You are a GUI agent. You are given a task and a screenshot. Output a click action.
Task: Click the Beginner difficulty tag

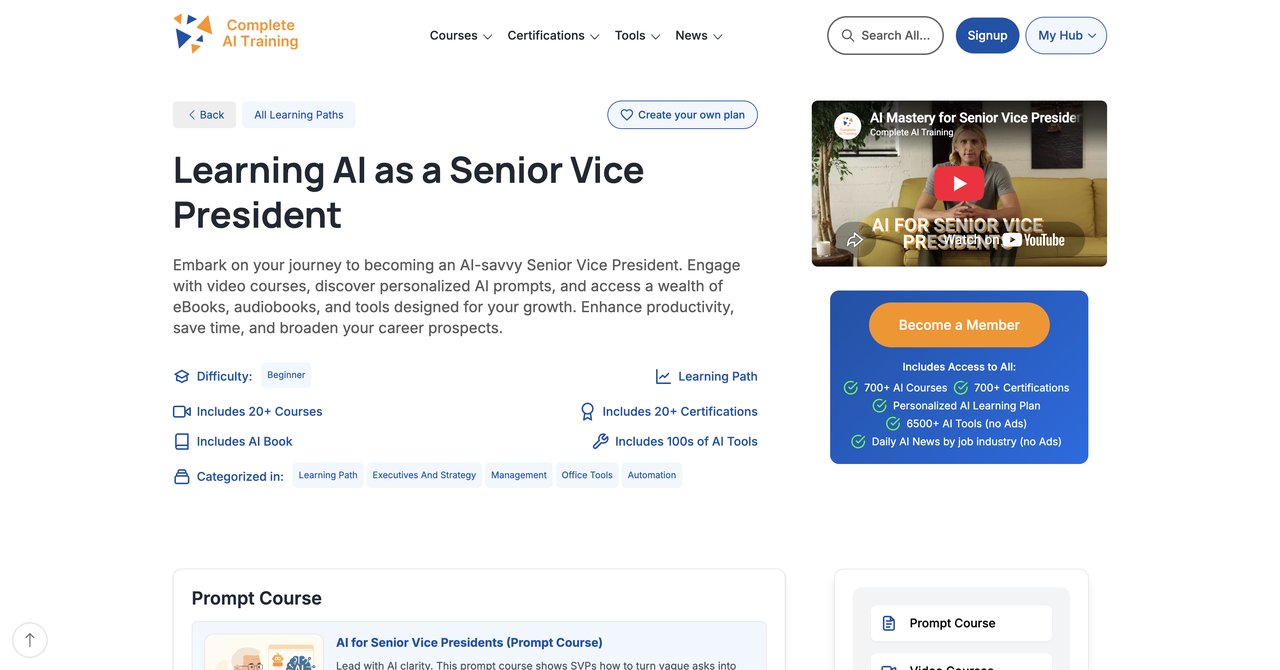pos(286,375)
